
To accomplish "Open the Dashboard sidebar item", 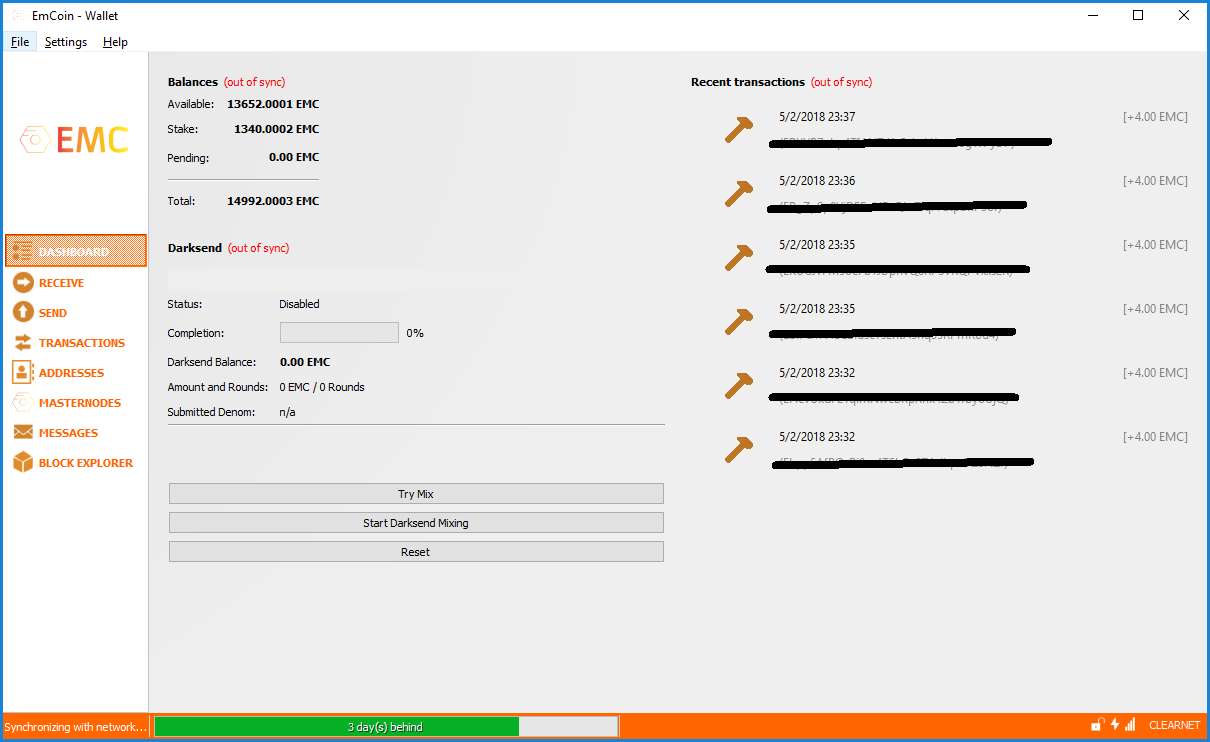I will (76, 251).
